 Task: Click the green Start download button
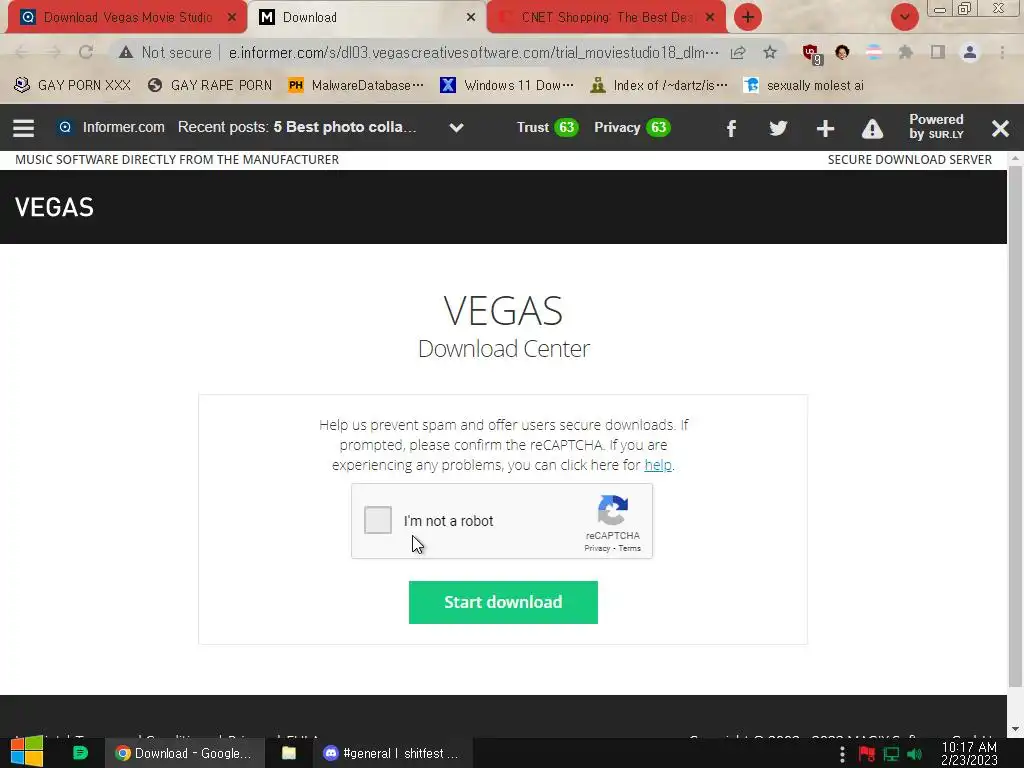point(503,602)
